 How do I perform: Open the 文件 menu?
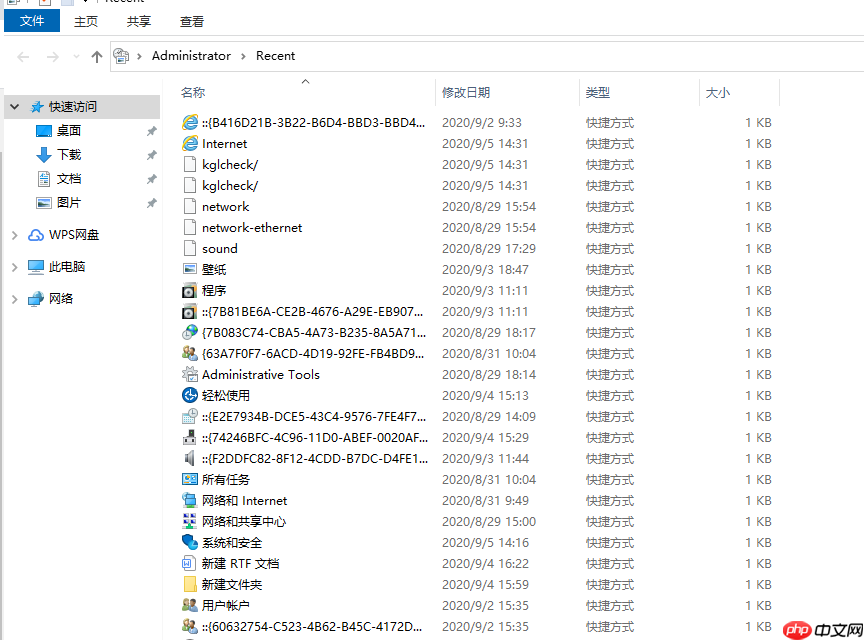pos(31,20)
